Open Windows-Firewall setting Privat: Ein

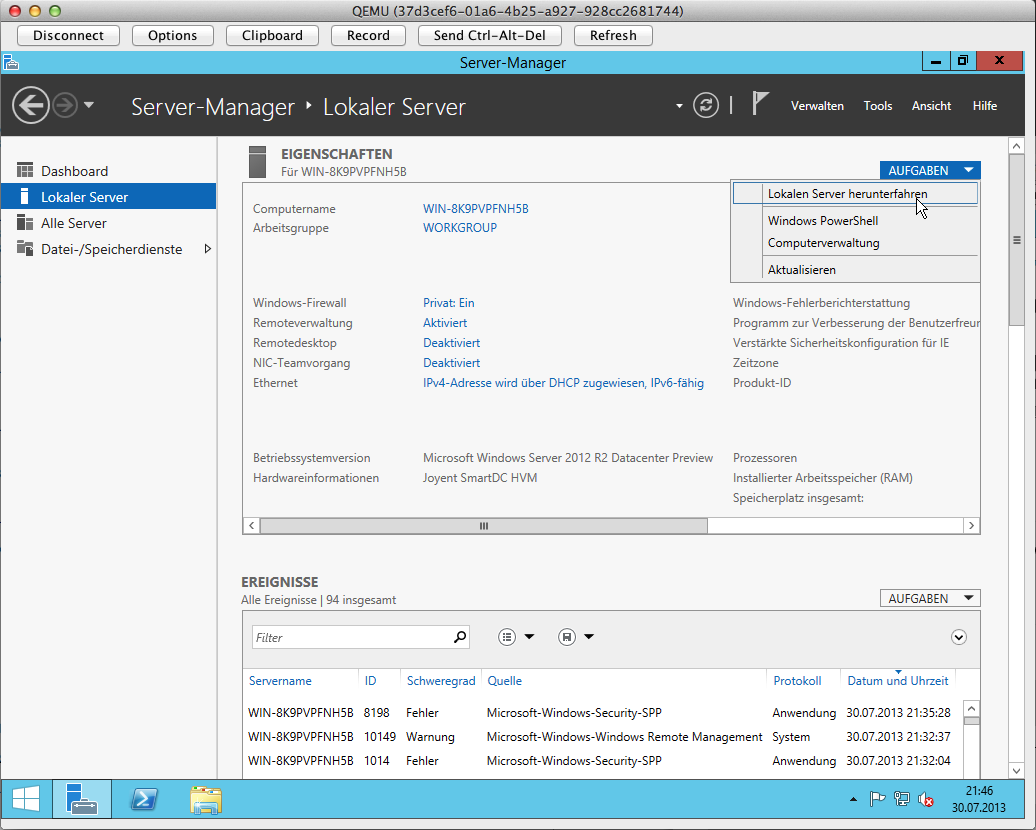tap(449, 303)
